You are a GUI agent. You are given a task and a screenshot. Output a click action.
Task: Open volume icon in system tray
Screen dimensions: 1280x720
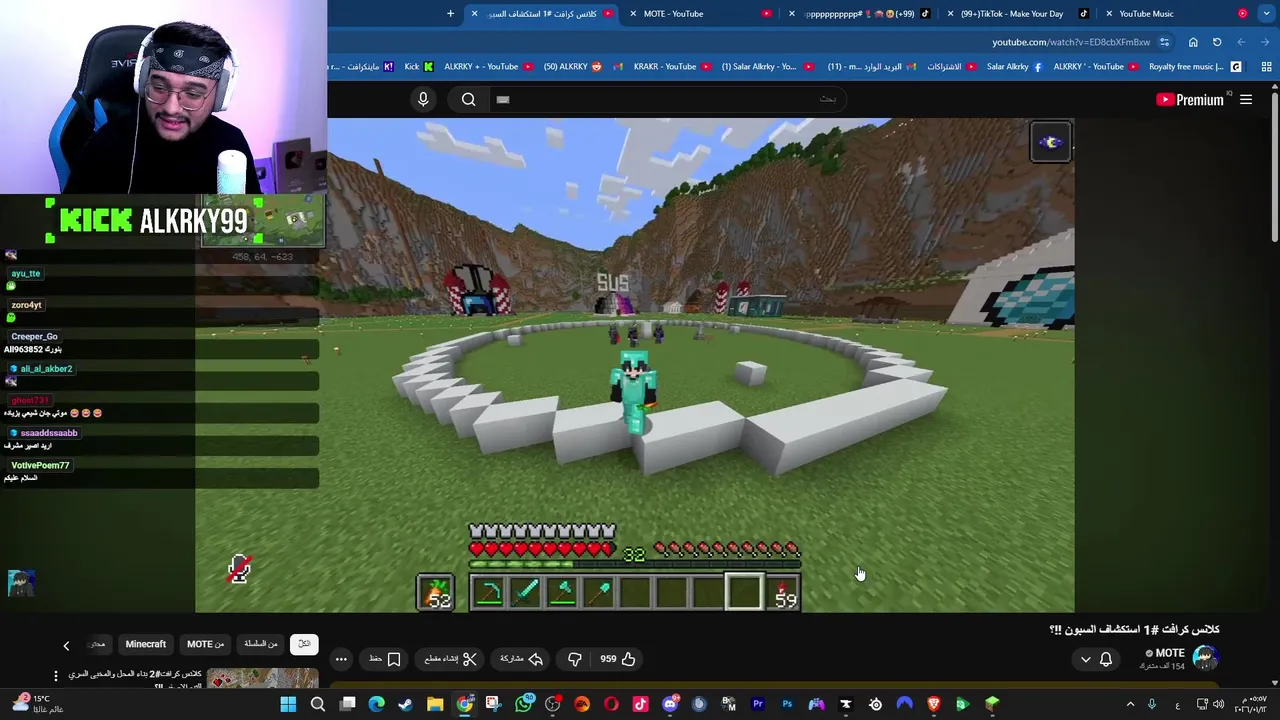[x=1218, y=705]
